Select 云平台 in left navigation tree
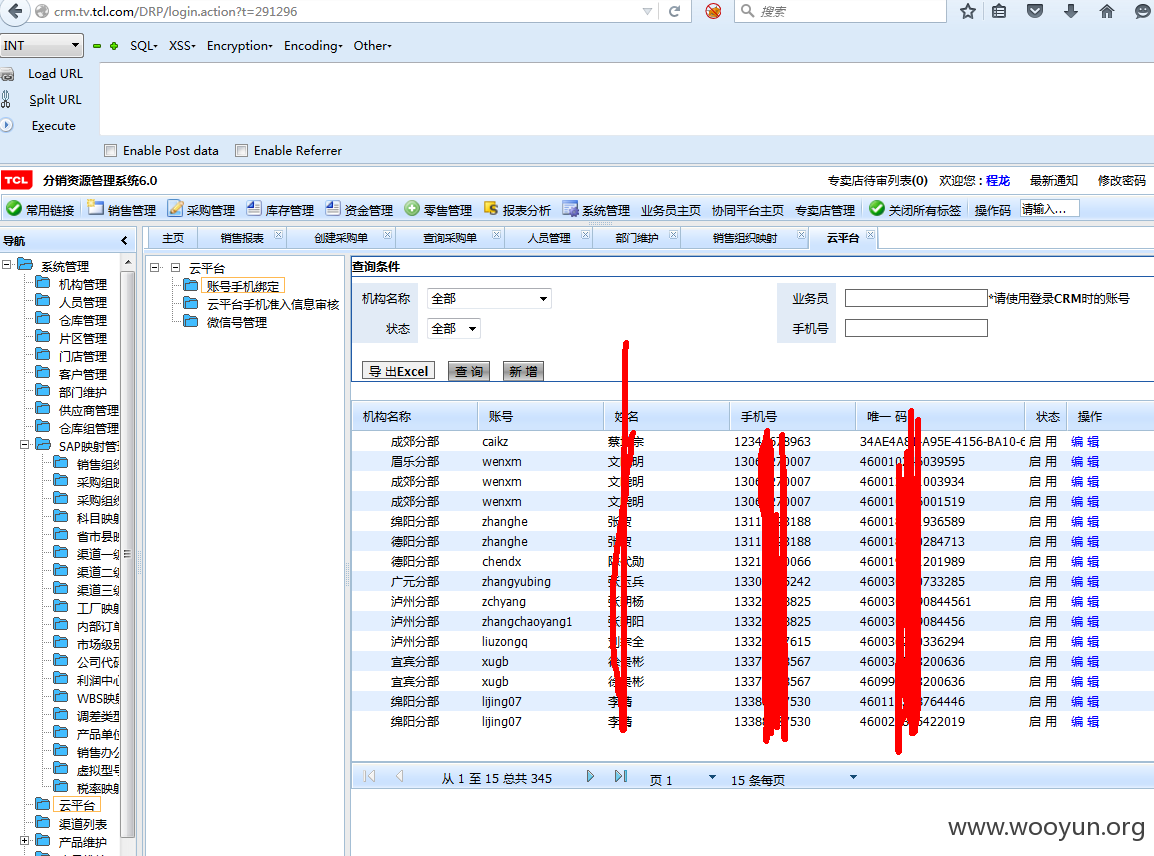The image size is (1154, 856). pos(77,805)
